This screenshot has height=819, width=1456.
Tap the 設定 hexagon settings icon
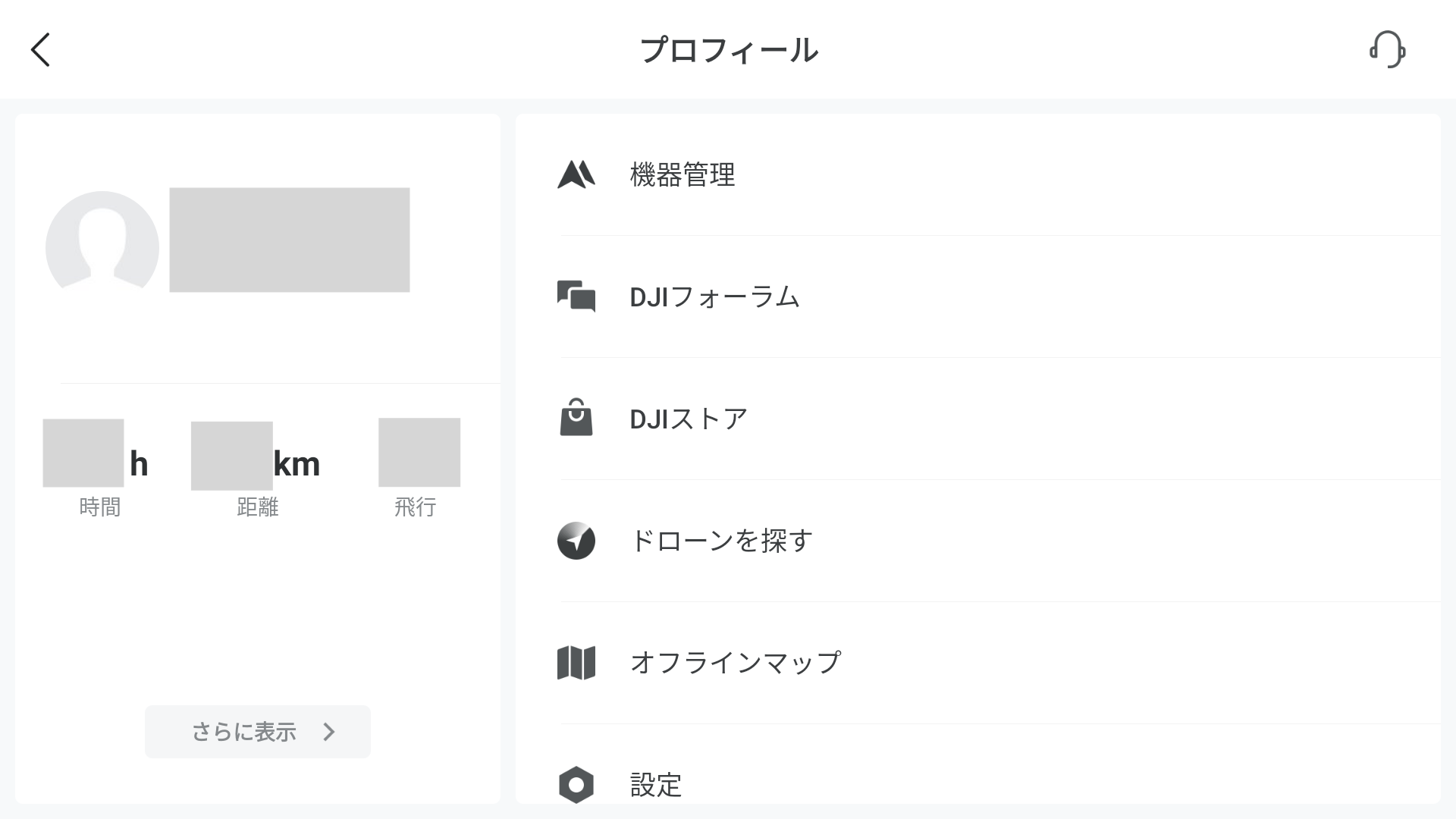coord(576,785)
